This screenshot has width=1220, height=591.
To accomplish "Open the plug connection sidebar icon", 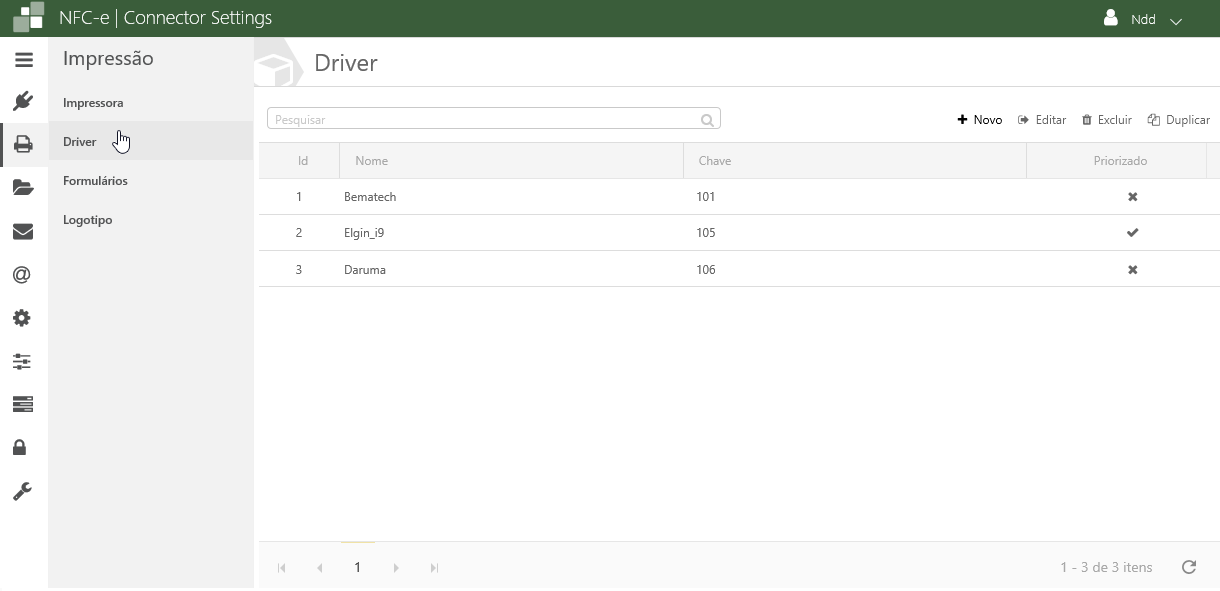I will (x=23, y=101).
